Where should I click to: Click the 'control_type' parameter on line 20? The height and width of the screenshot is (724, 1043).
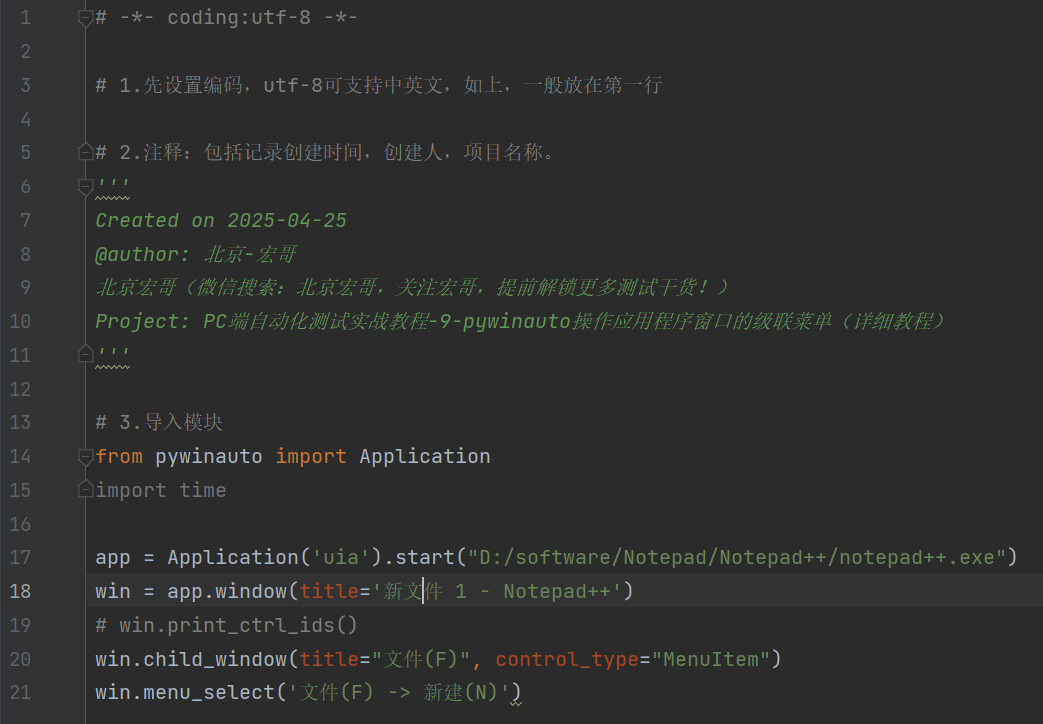[x=567, y=659]
